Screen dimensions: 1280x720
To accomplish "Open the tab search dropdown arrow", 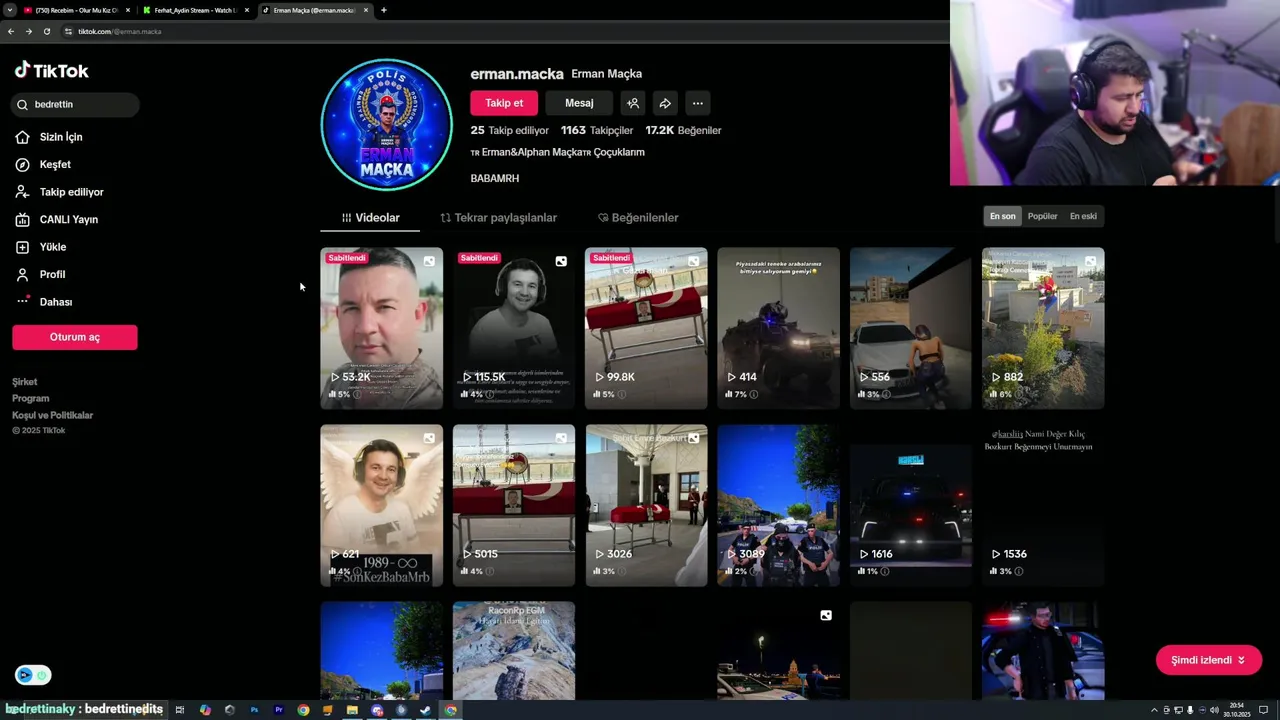I will (9, 10).
